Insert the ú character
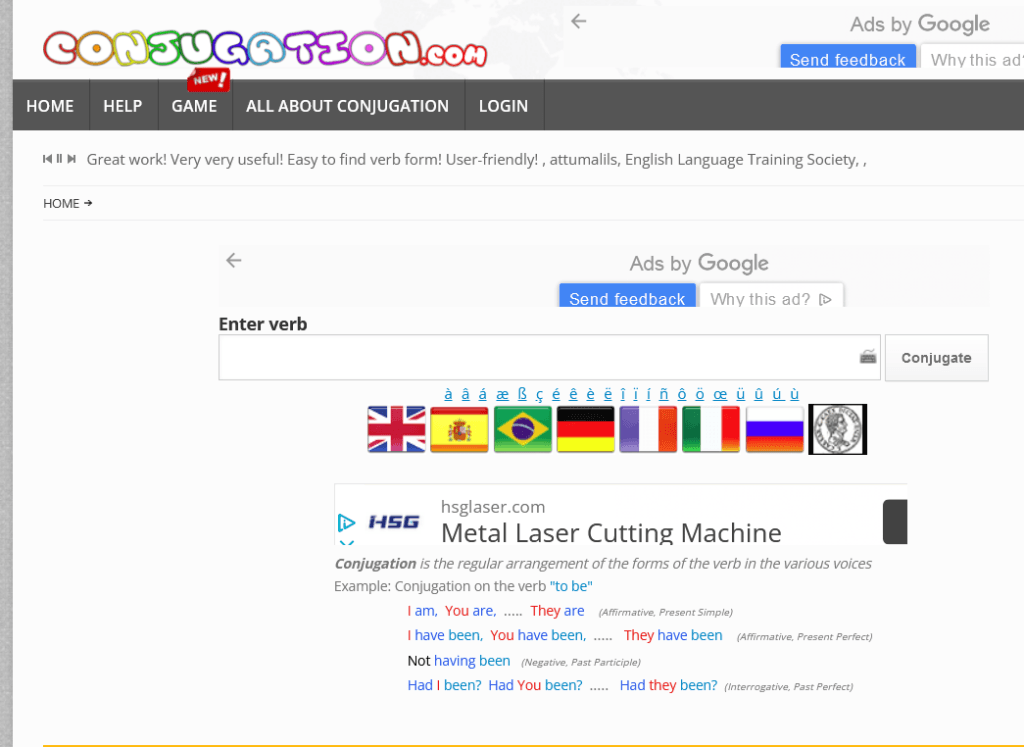The image size is (1024, 747). pyautogui.click(x=776, y=394)
